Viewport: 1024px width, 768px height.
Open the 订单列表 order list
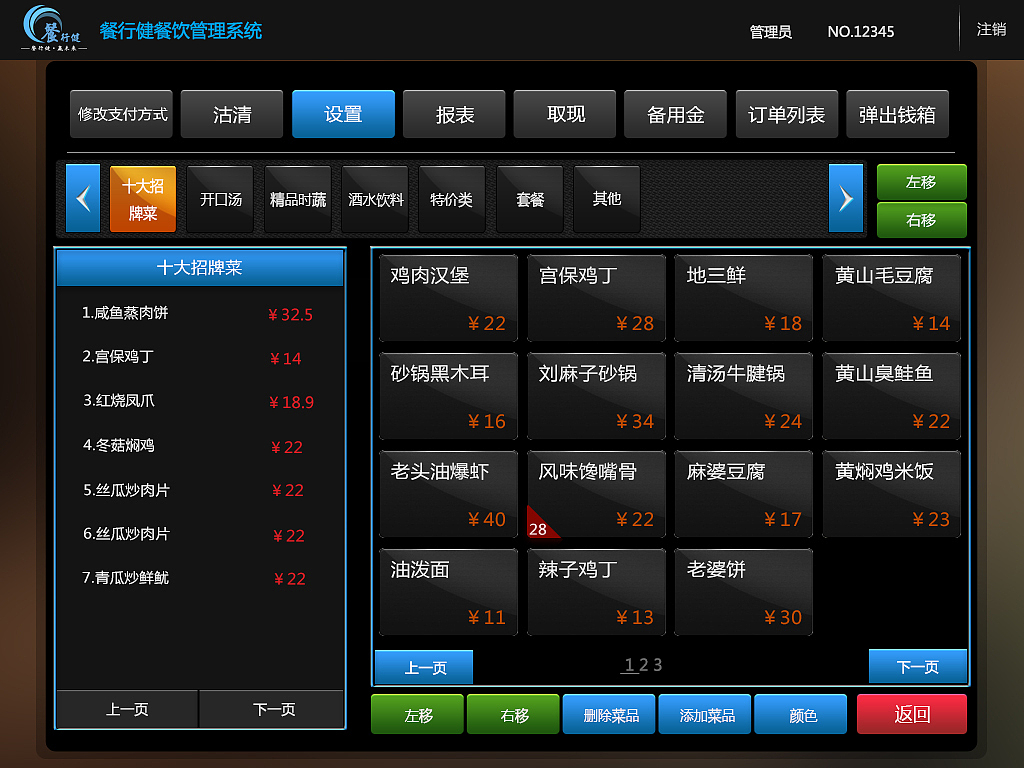[786, 114]
